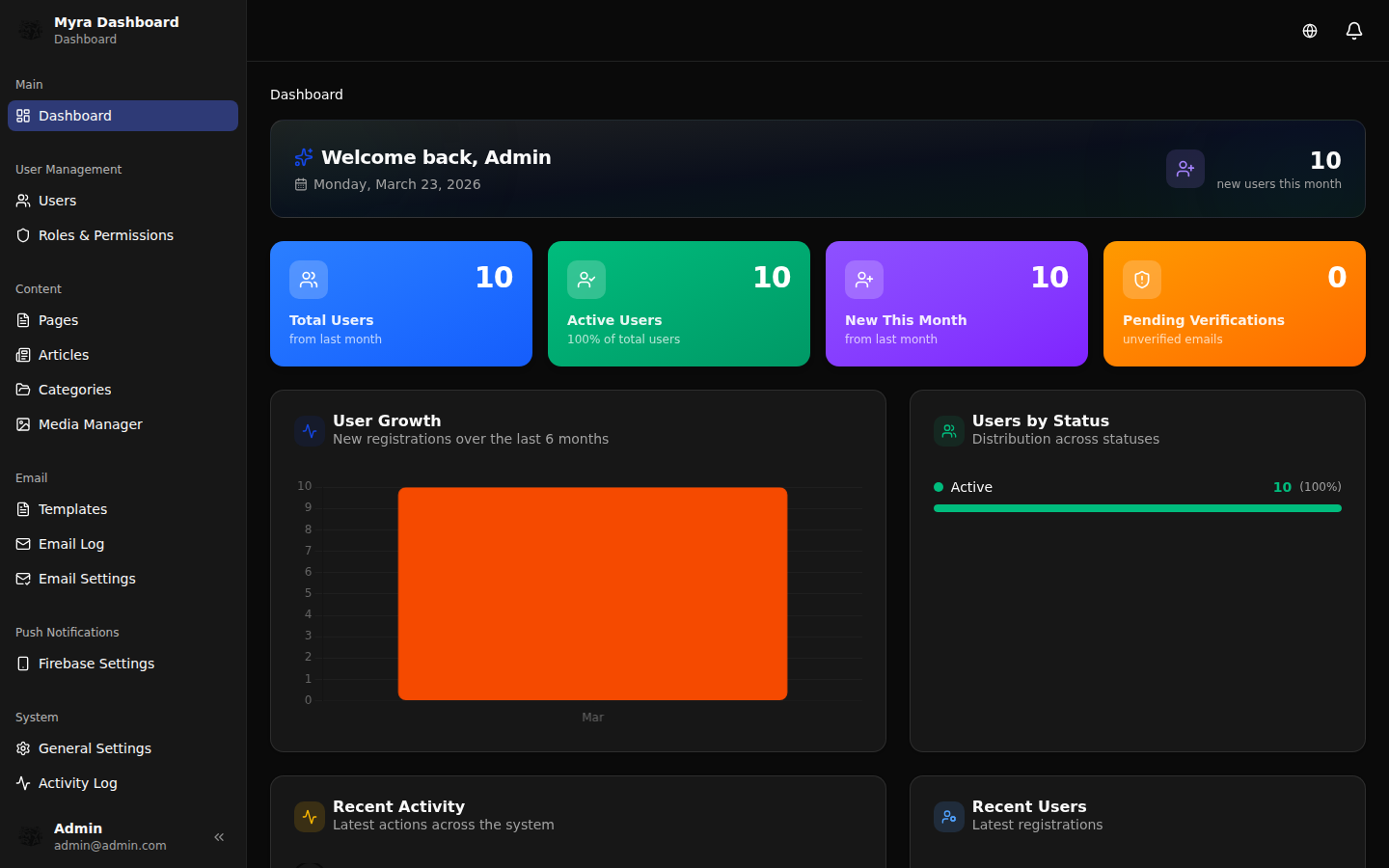
Task: Open Firebase Settings
Action: point(123,664)
